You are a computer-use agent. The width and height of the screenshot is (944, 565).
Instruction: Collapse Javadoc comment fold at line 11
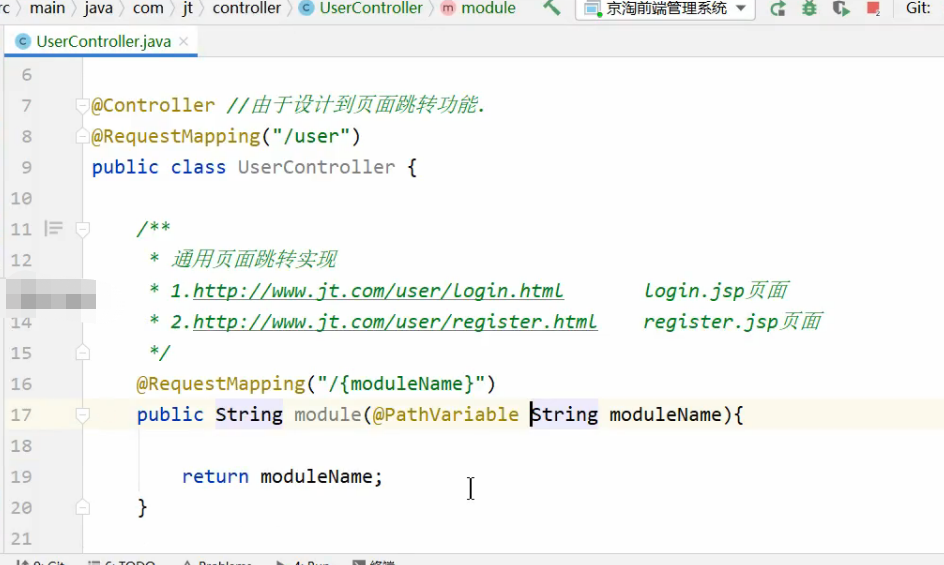pyautogui.click(x=82, y=229)
